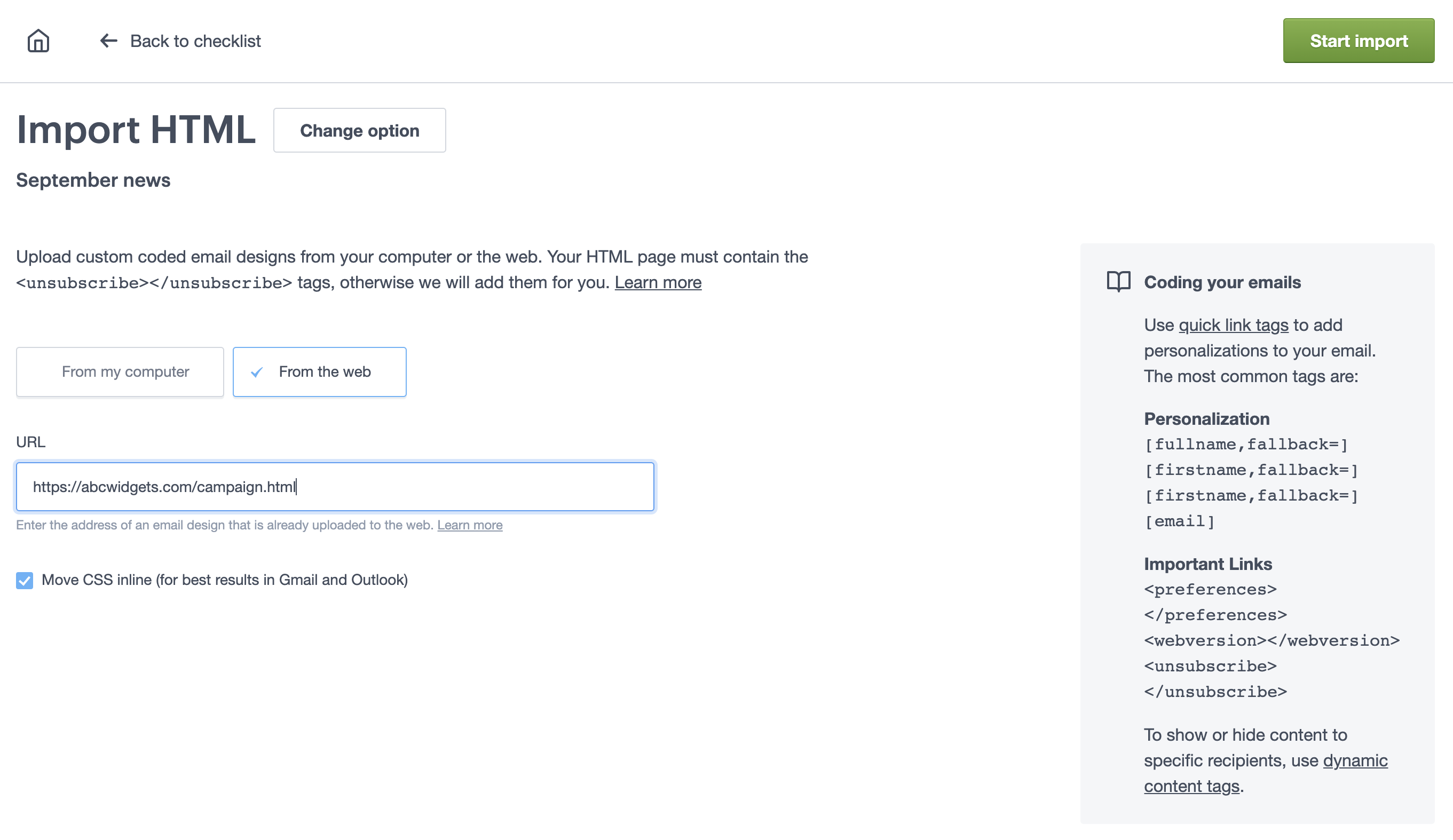Image resolution: width=1453 pixels, height=840 pixels.
Task: Click the Import HTML page heading
Action: pyautogui.click(x=136, y=130)
